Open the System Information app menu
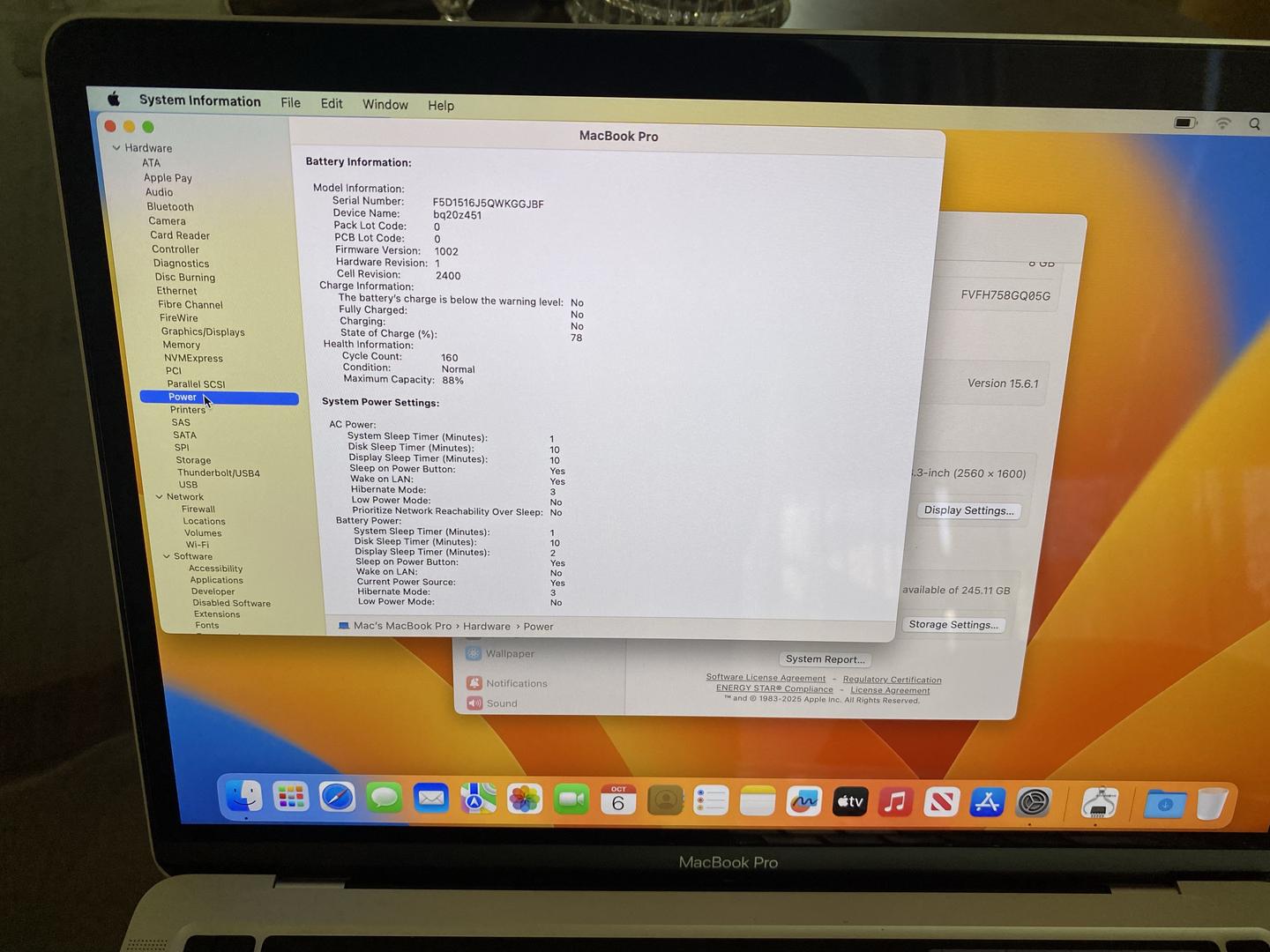This screenshot has height=952, width=1270. pos(199,100)
